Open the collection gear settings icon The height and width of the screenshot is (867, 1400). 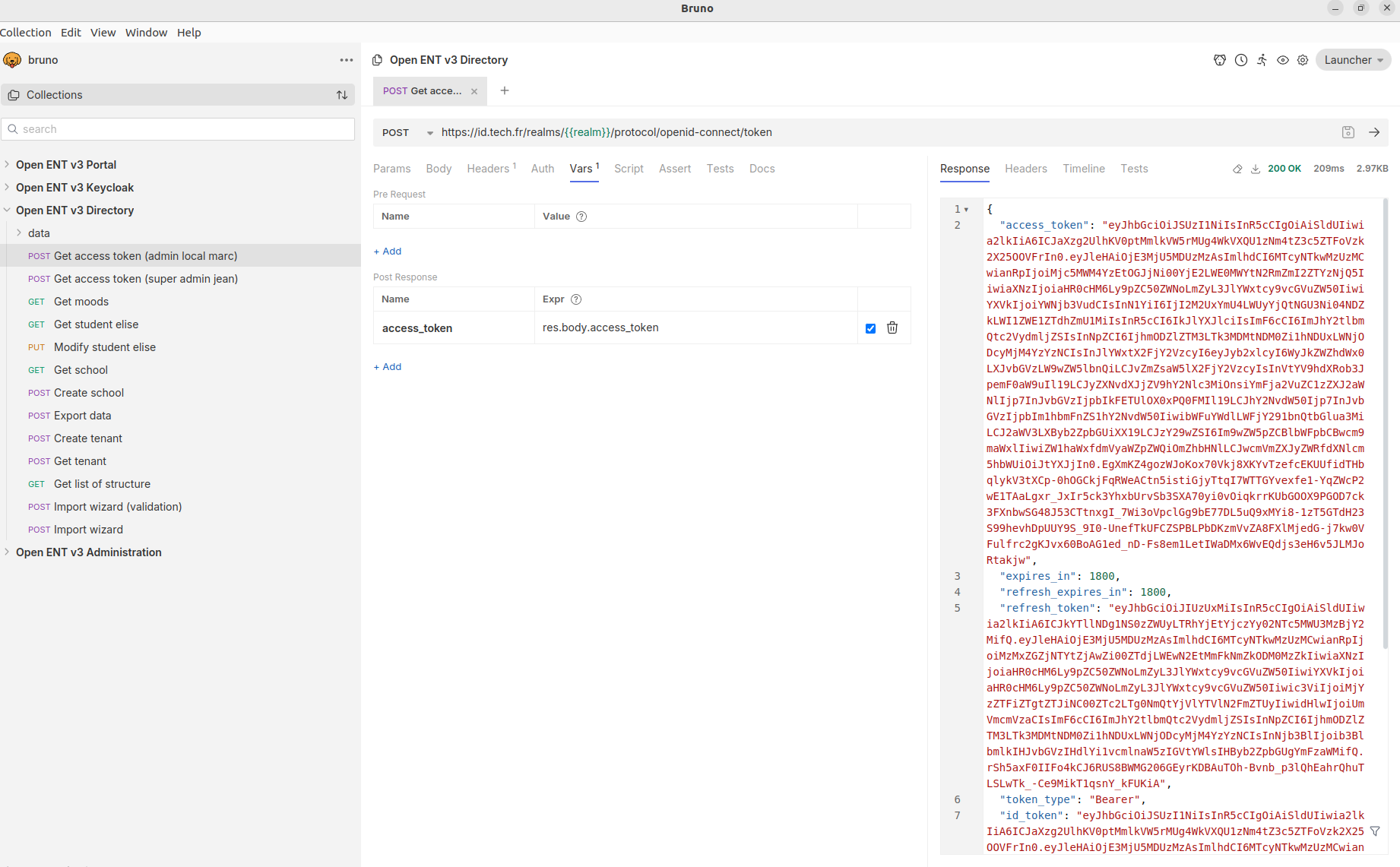(1303, 60)
